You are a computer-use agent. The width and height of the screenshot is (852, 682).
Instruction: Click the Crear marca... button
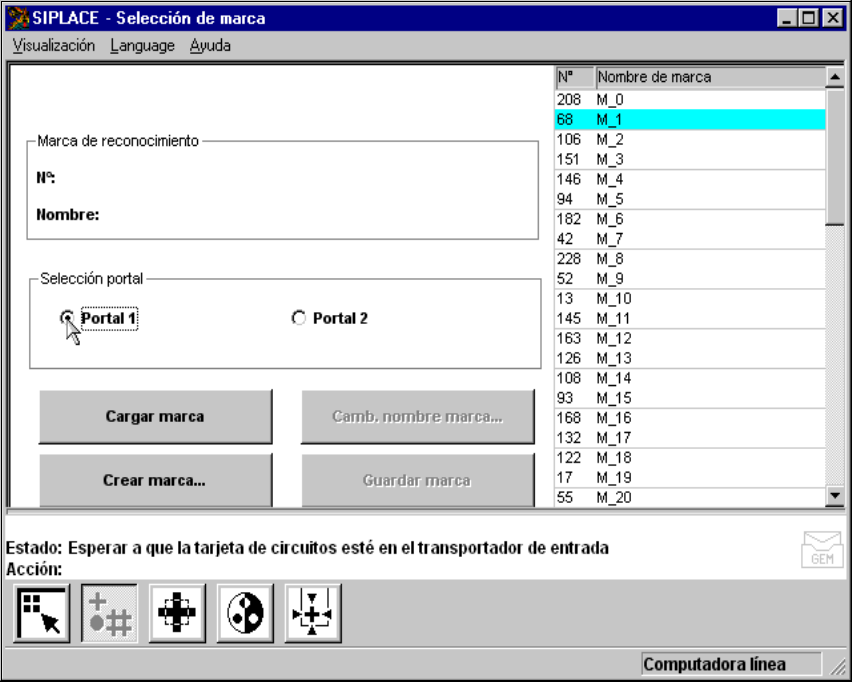[155, 480]
